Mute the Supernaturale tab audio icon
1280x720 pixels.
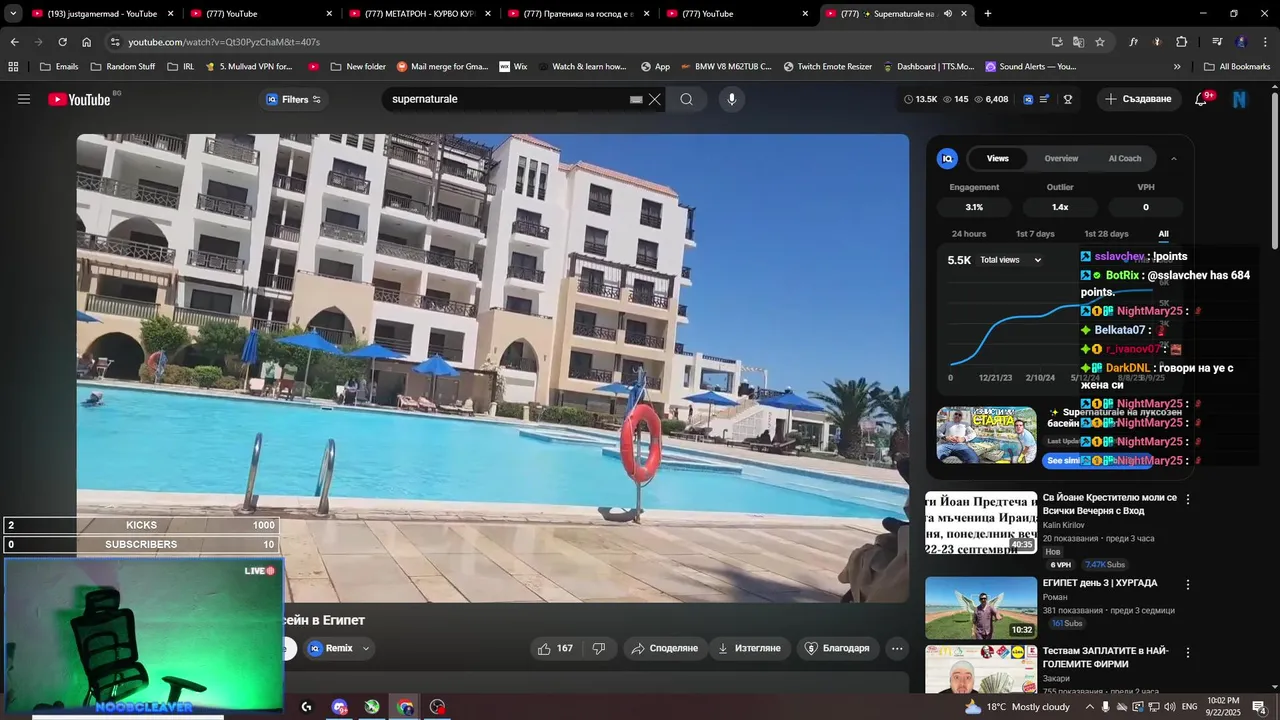click(947, 14)
